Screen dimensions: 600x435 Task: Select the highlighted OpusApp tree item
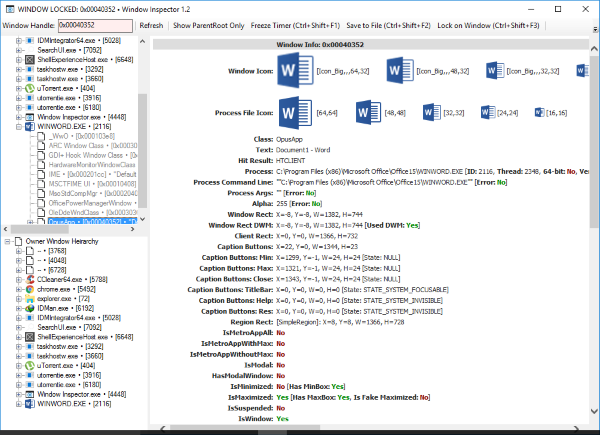[93, 222]
